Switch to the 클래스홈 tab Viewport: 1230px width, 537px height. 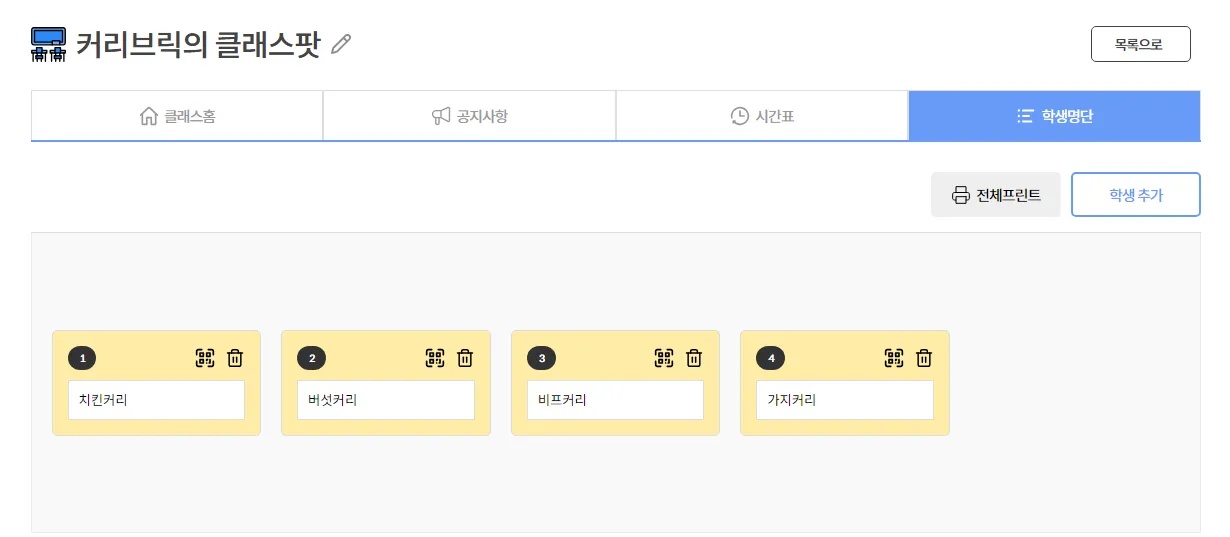[x=177, y=116]
